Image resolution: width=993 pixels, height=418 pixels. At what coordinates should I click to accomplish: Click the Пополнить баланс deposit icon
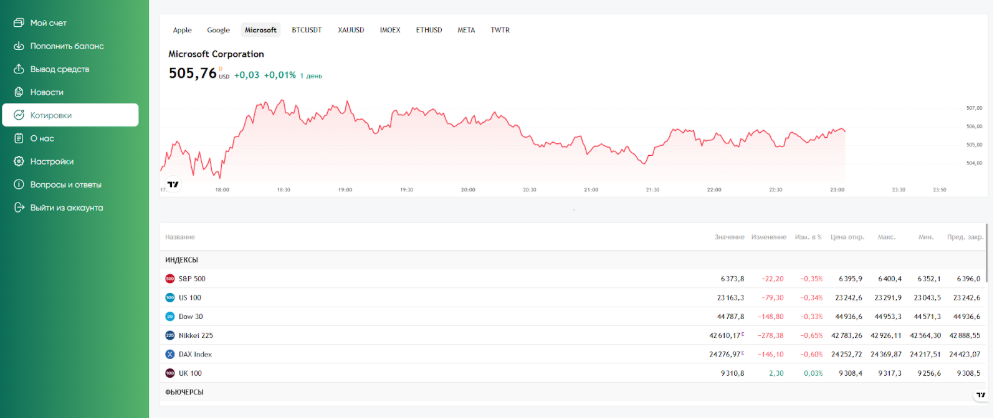18,46
